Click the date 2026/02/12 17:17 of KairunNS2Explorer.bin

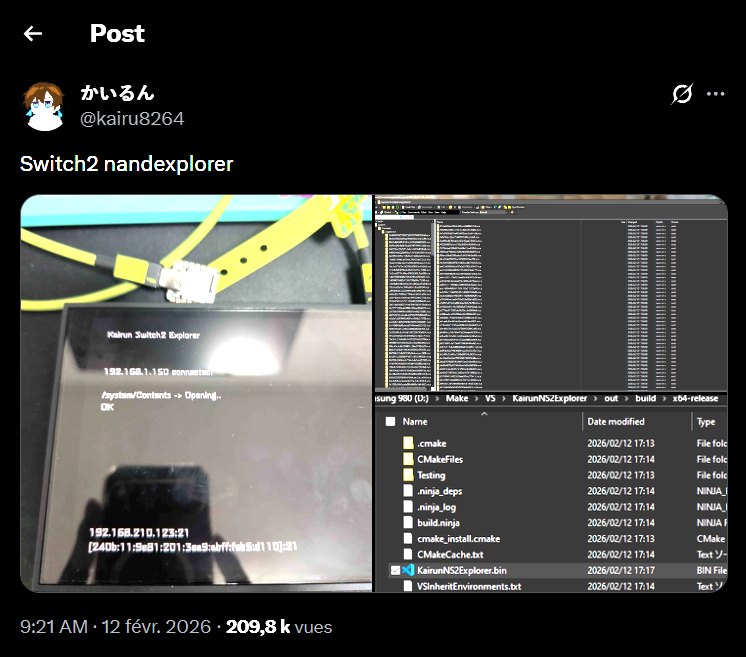point(621,570)
